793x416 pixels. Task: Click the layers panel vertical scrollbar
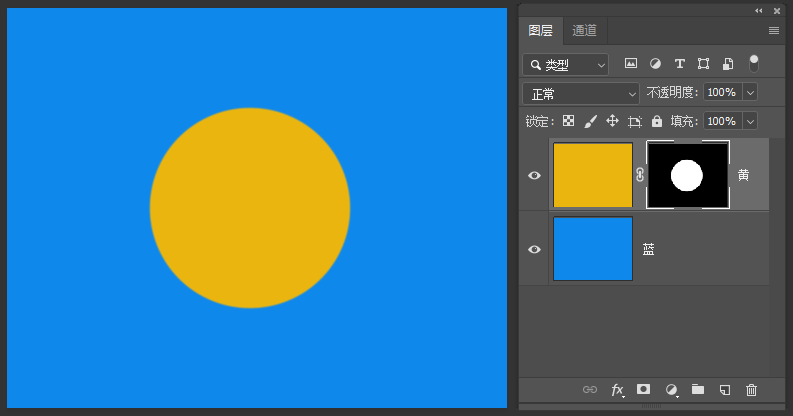point(778,257)
